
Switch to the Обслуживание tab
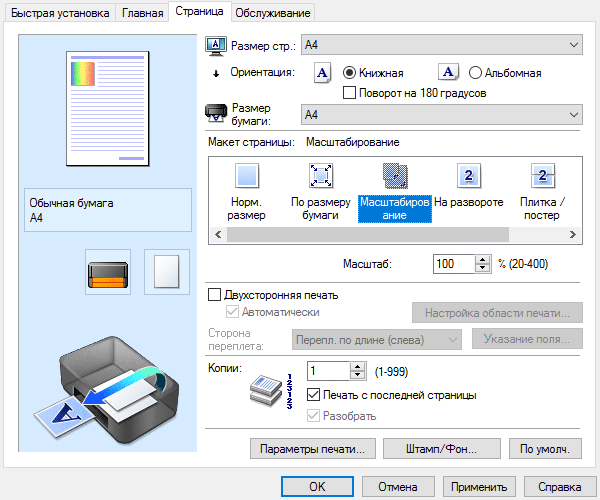(272, 13)
